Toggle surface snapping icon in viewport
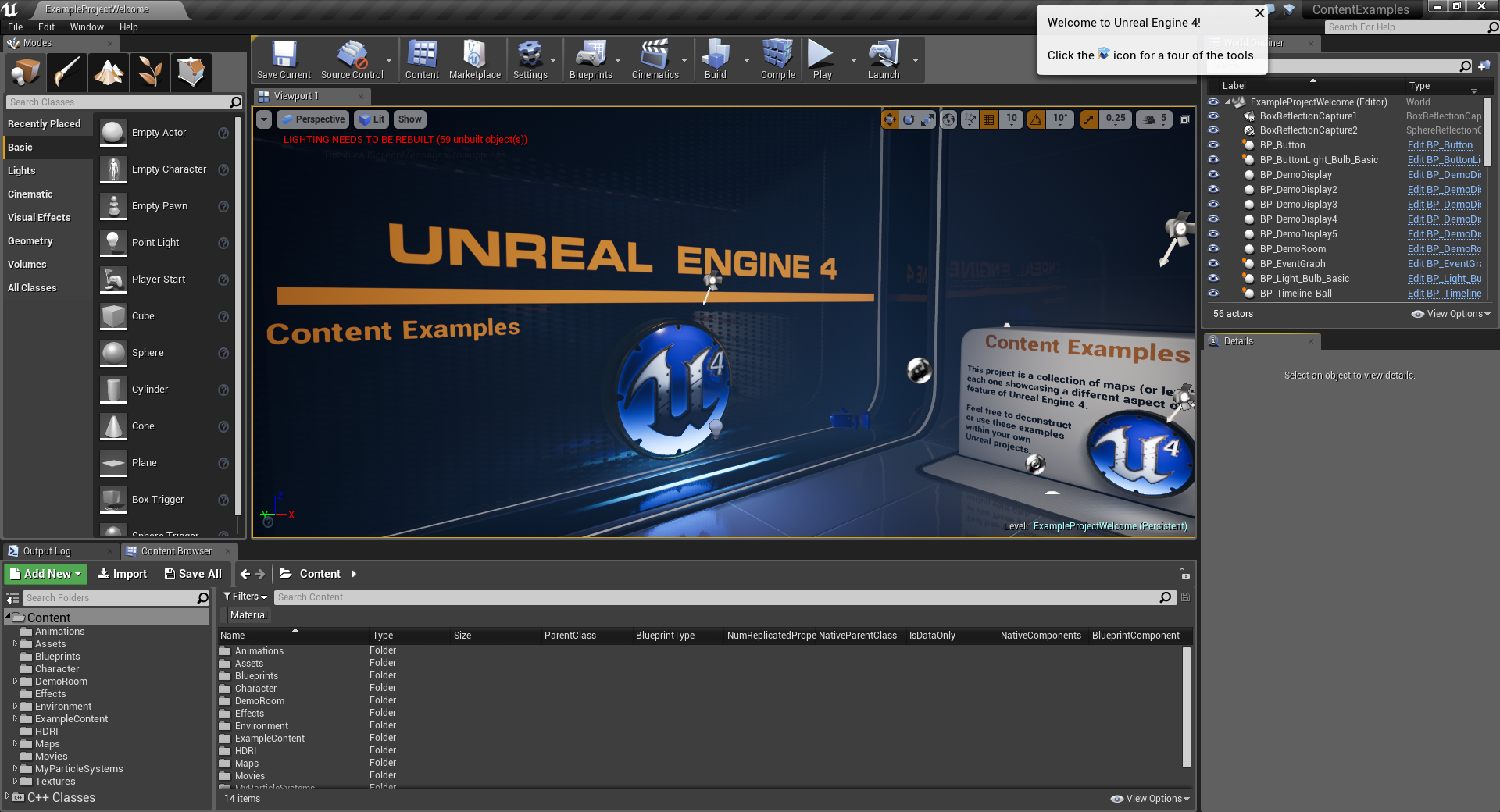 click(x=970, y=119)
